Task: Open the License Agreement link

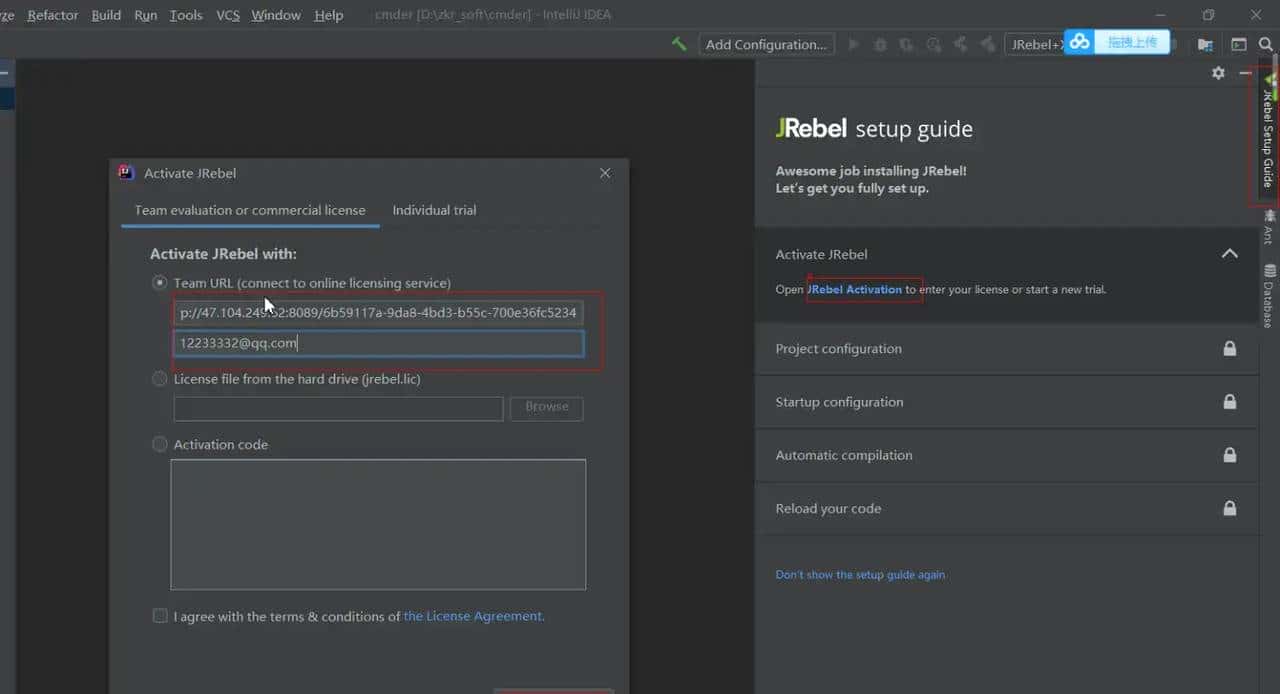Action: click(x=473, y=616)
